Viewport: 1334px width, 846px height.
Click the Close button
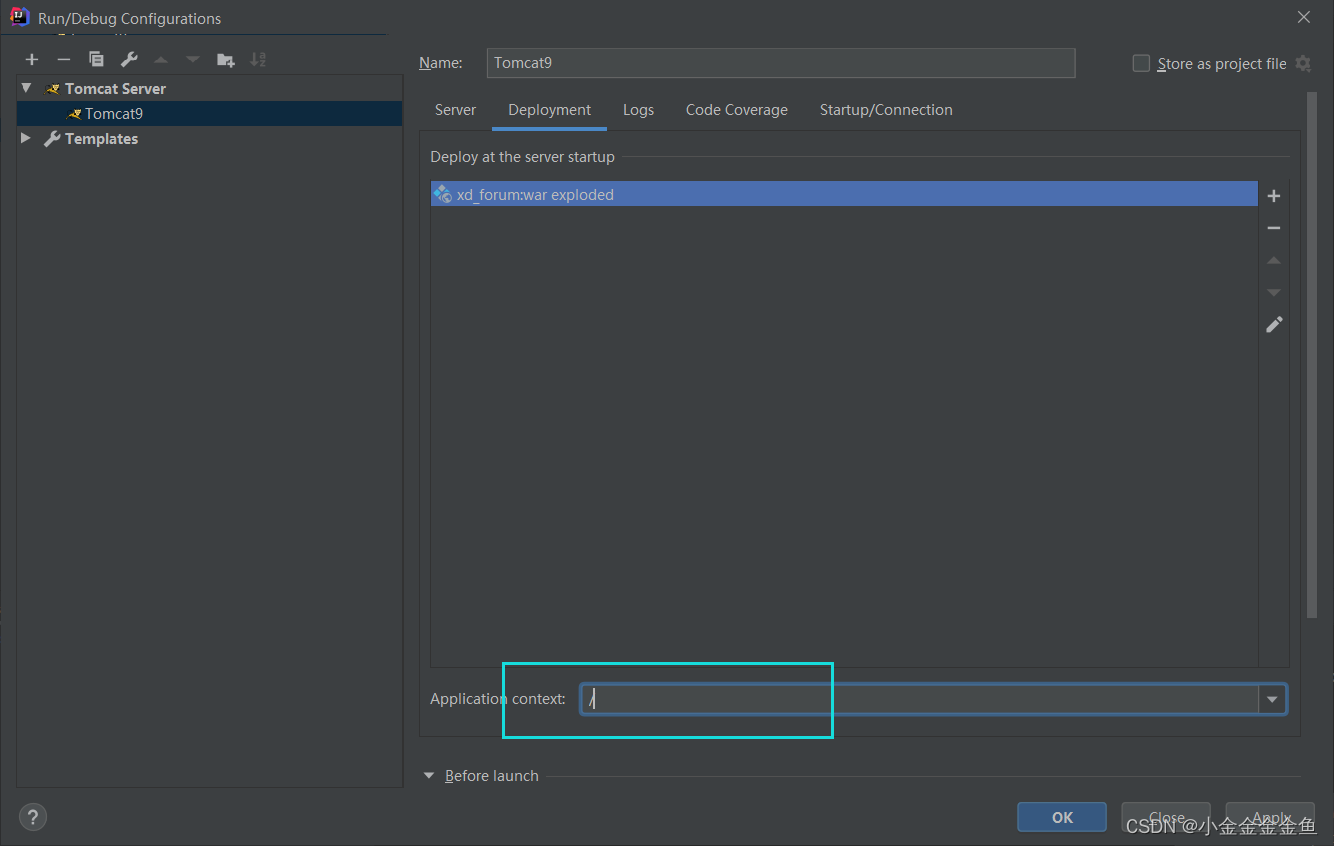1166,817
